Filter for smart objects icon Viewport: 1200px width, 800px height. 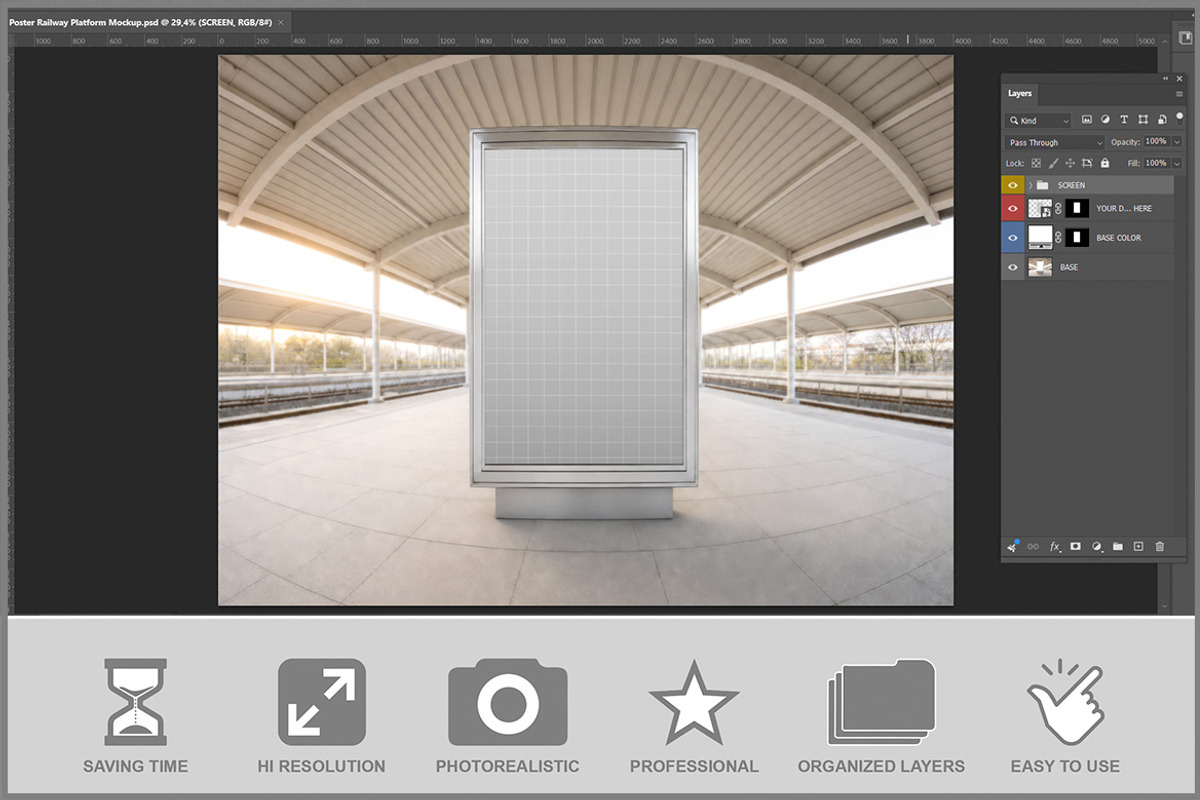[x=1160, y=120]
